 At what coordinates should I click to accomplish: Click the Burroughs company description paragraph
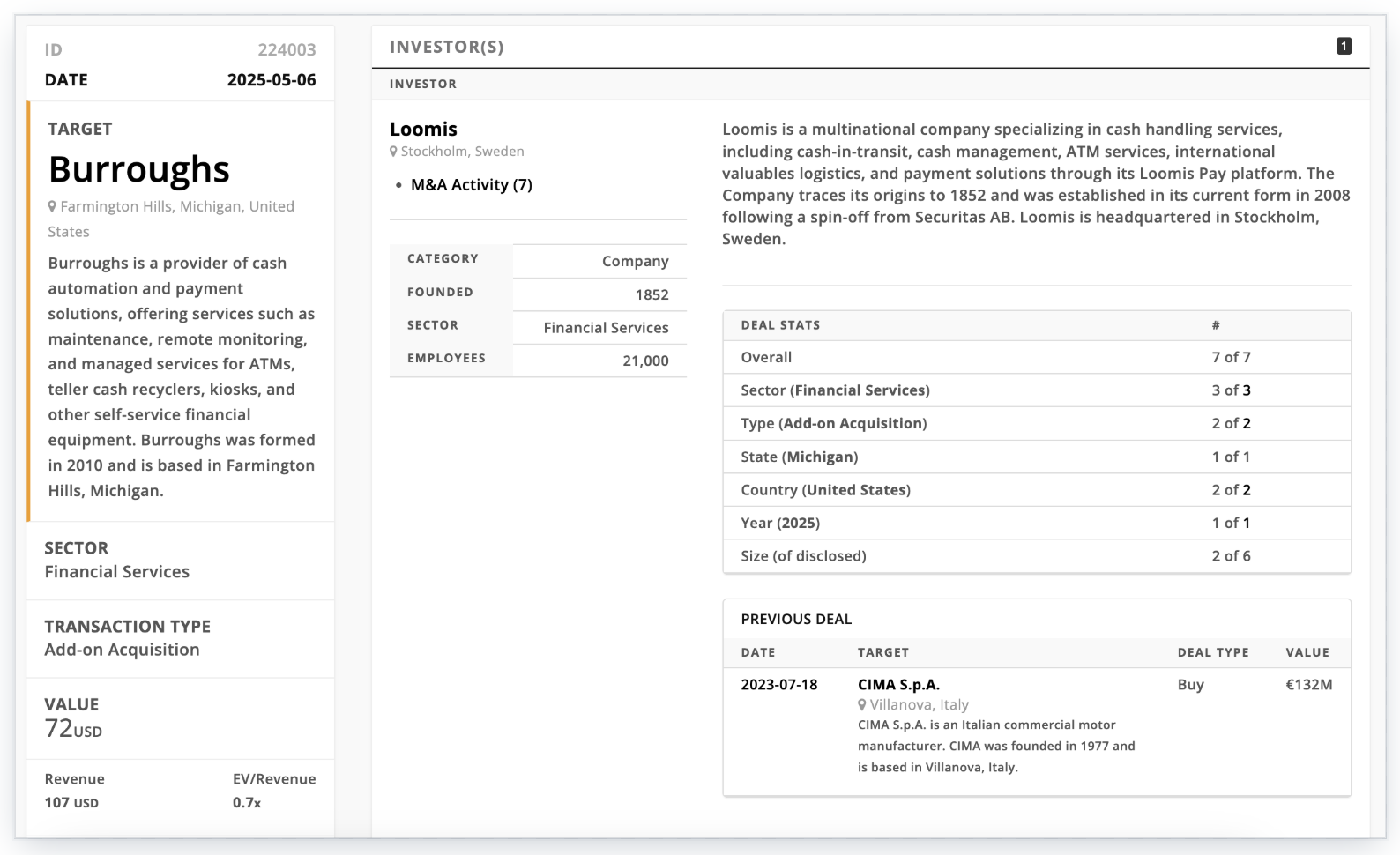tap(182, 376)
